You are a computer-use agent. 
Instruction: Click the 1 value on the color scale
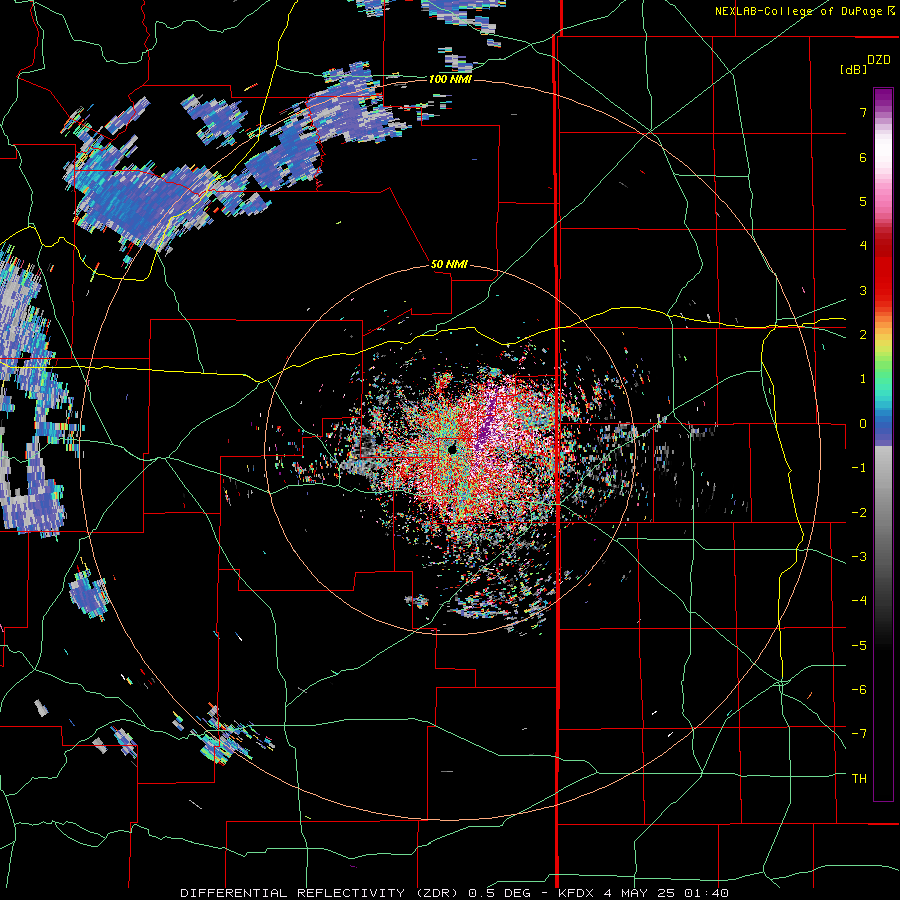(863, 379)
